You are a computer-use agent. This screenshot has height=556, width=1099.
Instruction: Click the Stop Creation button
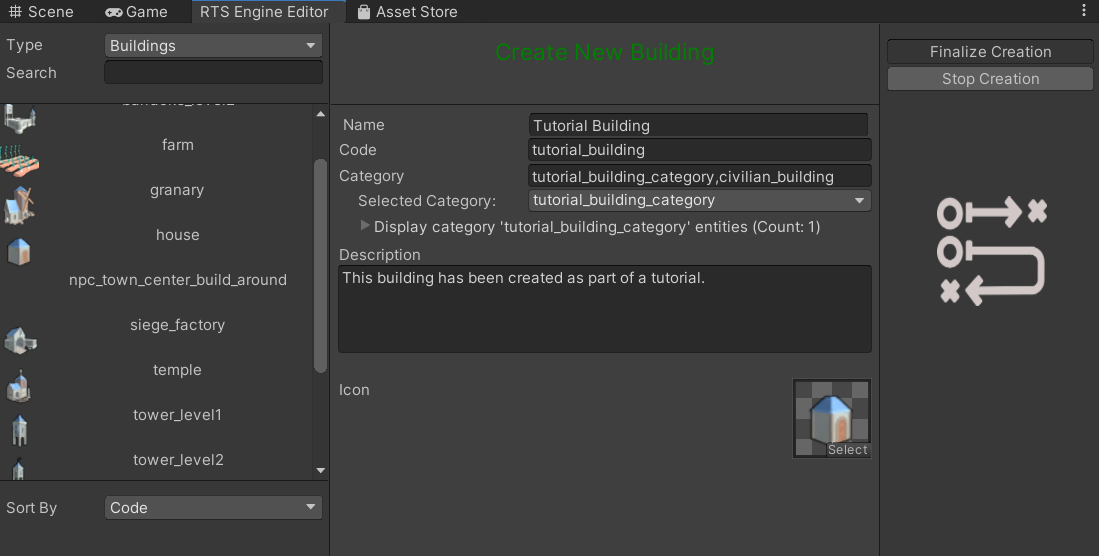pyautogui.click(x=990, y=79)
